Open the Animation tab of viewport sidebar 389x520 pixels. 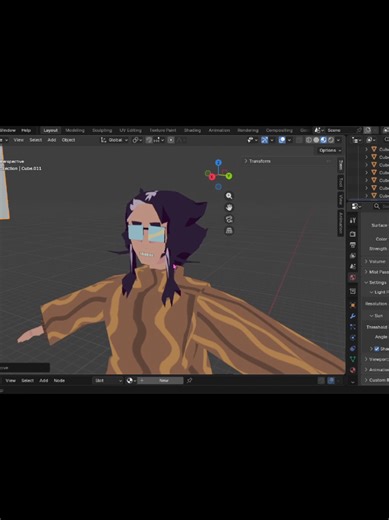coord(341,223)
